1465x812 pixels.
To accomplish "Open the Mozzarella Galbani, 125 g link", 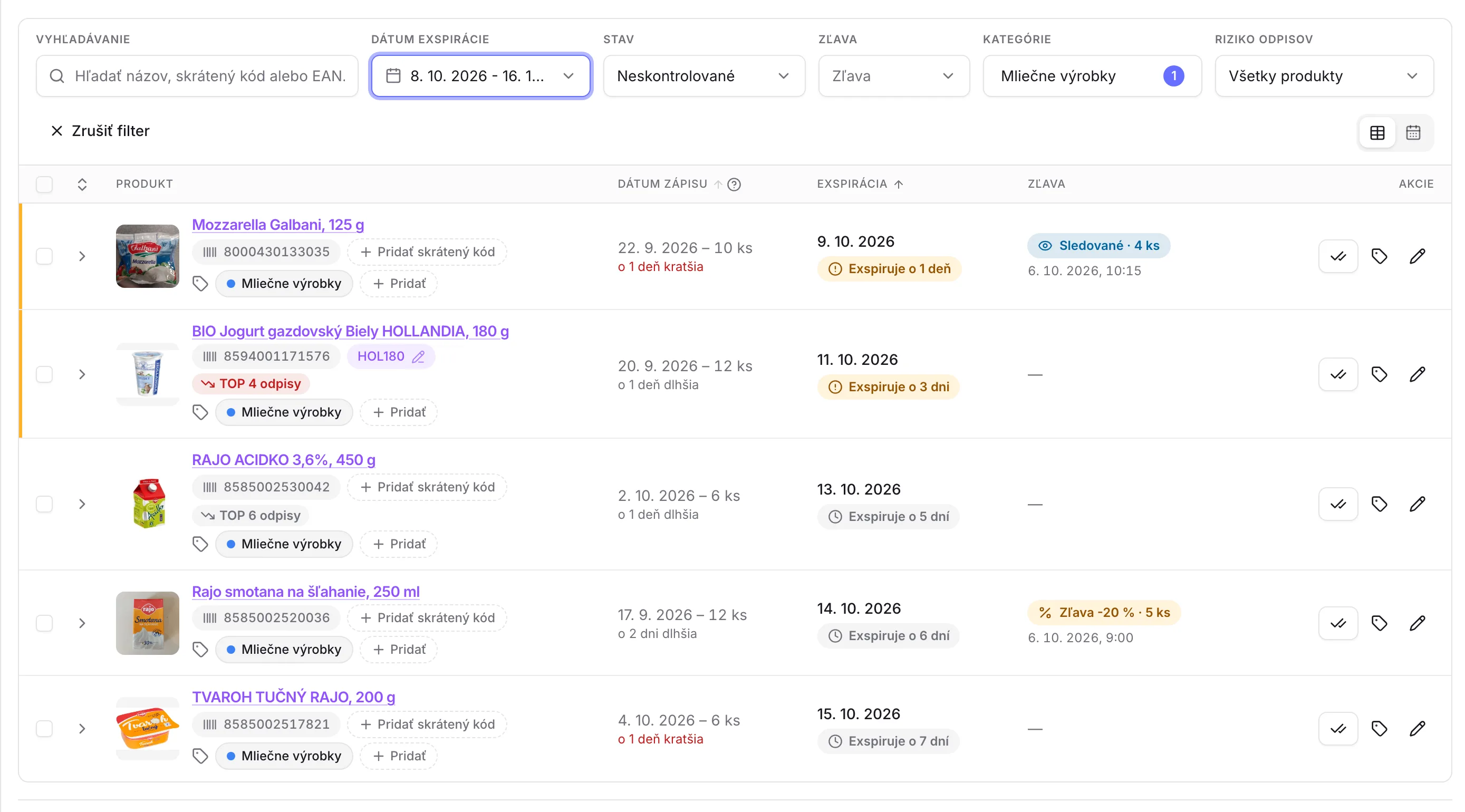I will click(x=277, y=225).
